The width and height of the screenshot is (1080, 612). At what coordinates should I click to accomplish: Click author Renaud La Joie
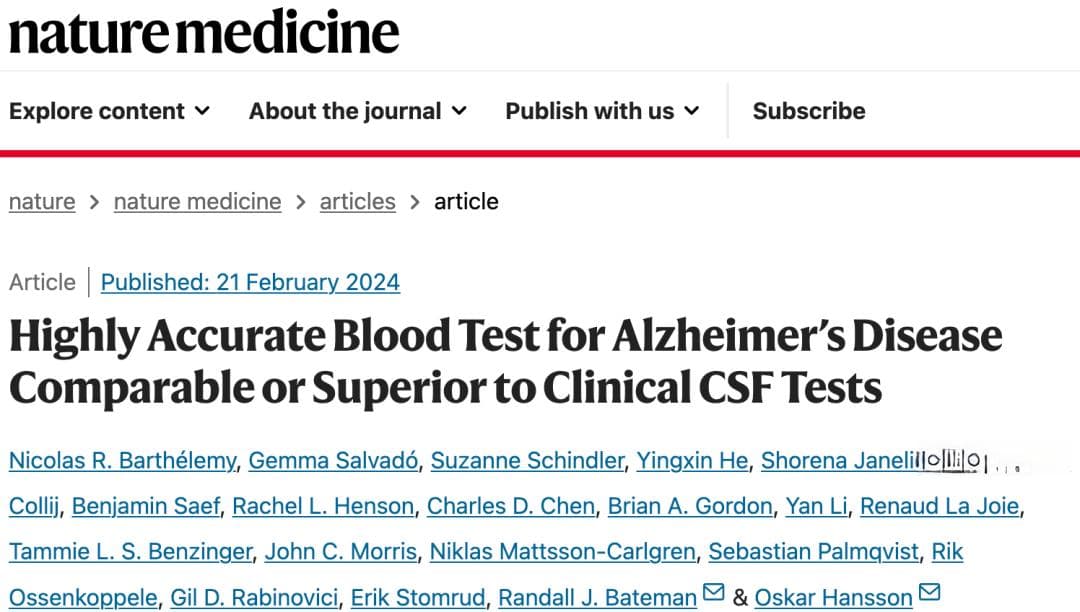click(939, 506)
